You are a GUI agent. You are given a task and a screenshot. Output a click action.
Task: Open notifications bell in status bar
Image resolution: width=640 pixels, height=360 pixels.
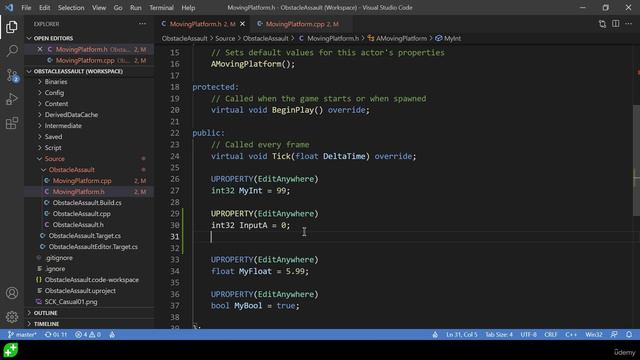click(629, 335)
